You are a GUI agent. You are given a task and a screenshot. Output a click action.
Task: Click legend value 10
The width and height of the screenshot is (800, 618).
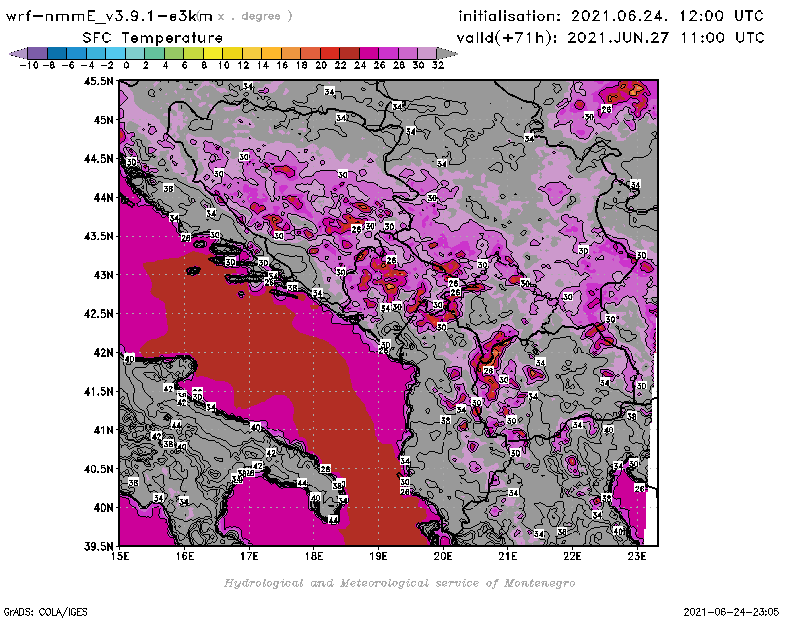223,65
